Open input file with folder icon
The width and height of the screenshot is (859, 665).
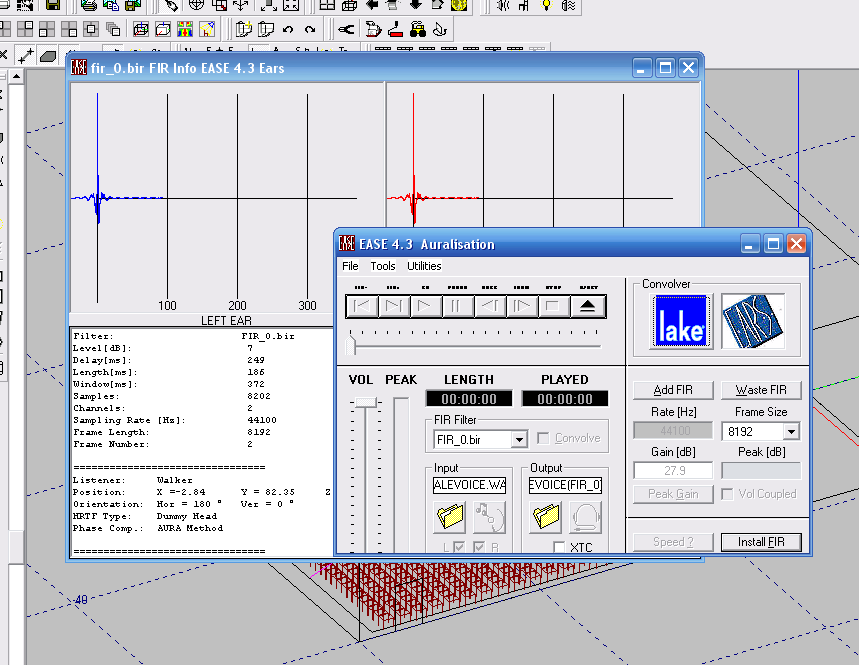pyautogui.click(x=450, y=517)
